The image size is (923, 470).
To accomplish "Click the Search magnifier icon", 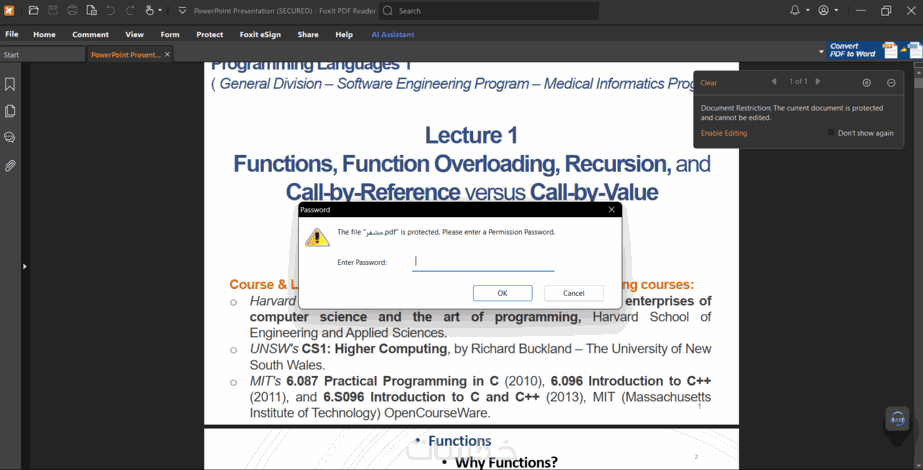I will coord(387,11).
